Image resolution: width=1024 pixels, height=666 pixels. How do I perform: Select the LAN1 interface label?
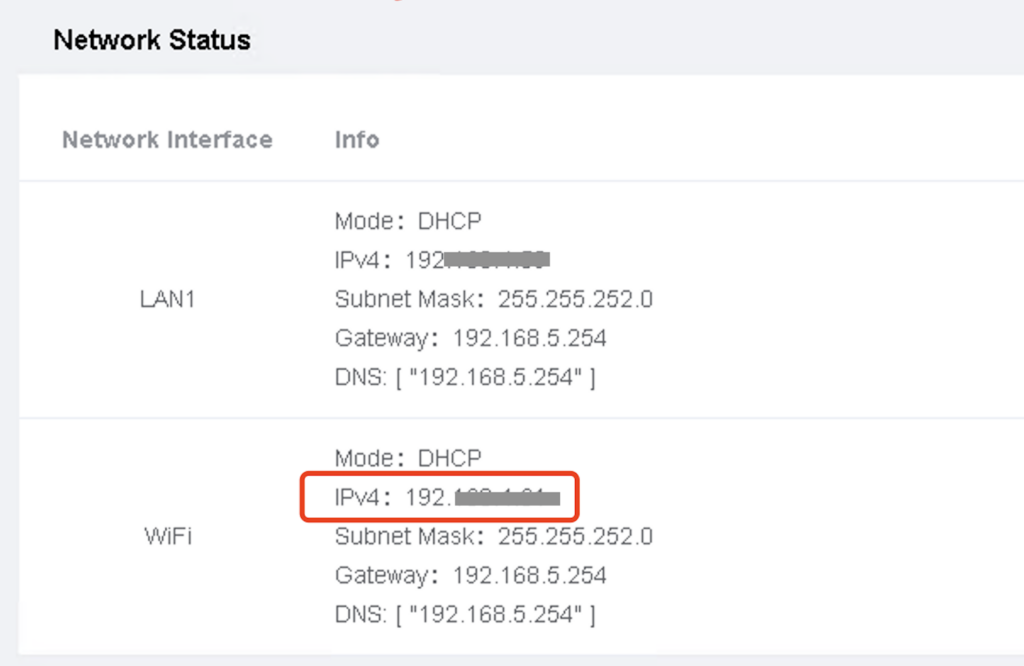[167, 299]
